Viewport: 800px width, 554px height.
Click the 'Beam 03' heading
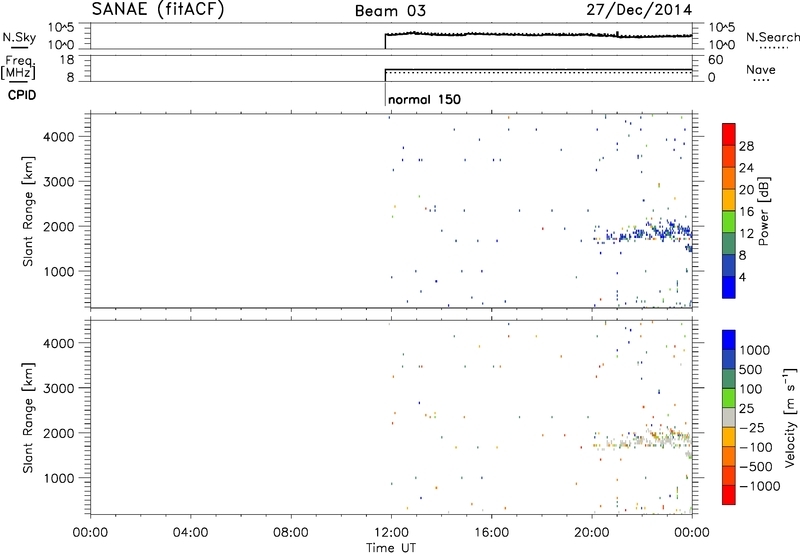pyautogui.click(x=390, y=11)
